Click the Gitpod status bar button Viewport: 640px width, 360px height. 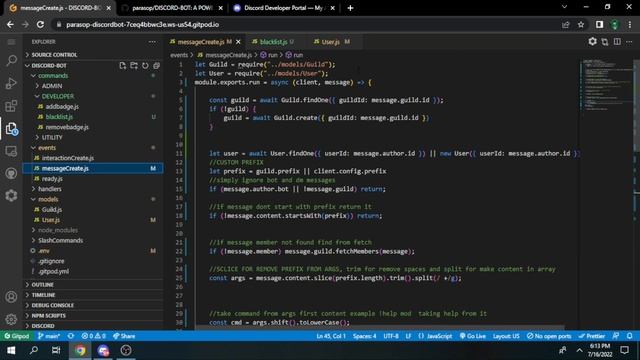click(x=17, y=336)
